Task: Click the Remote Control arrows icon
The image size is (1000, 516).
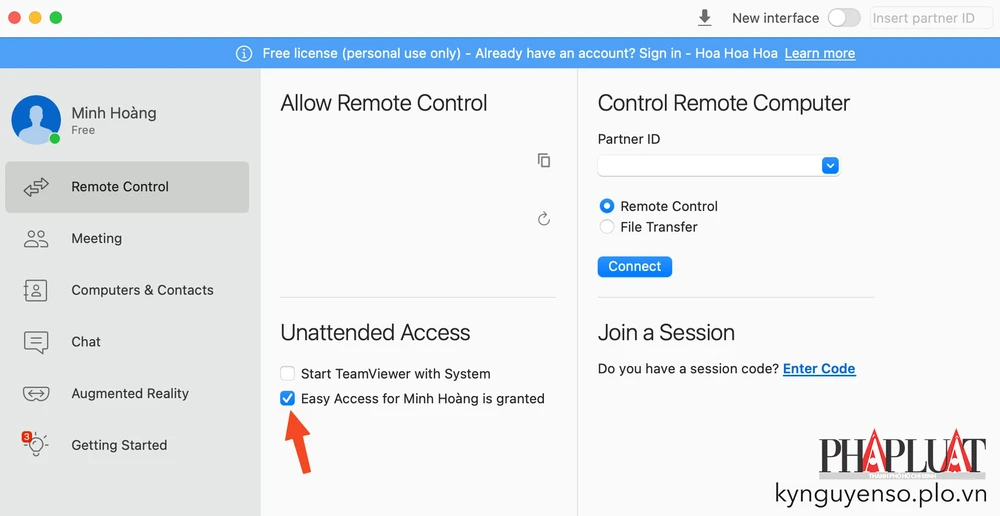Action: (36, 187)
